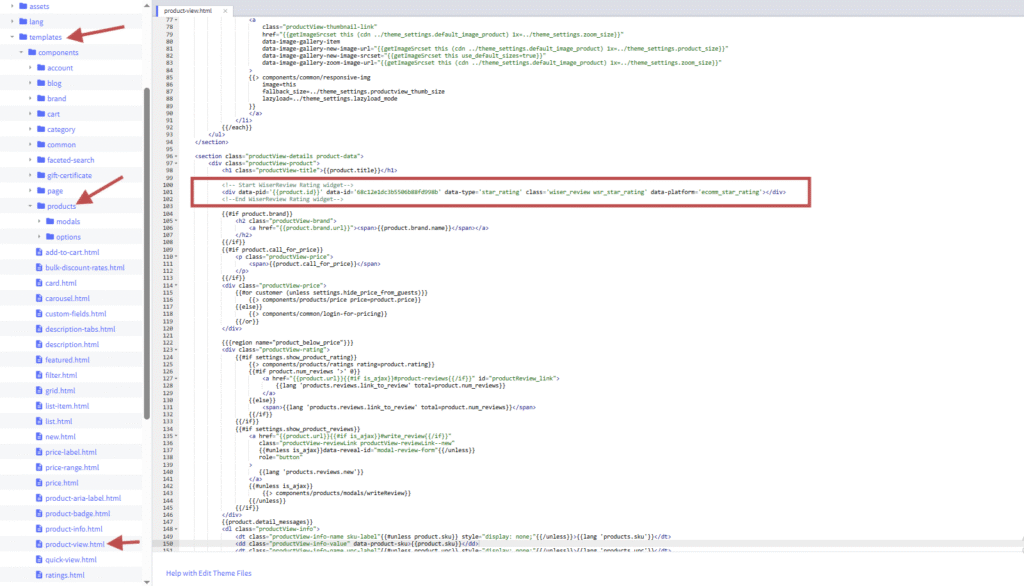1024x586 pixels.
Task: Click the assets folder icon
Action: click(x=23, y=6)
